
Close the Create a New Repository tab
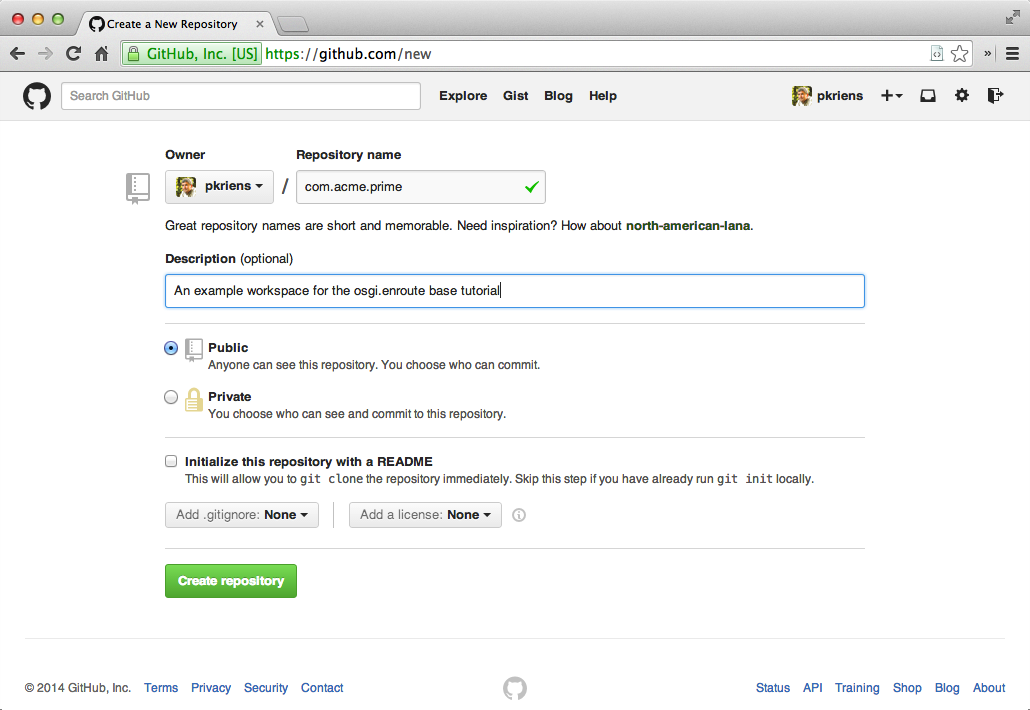pos(259,24)
